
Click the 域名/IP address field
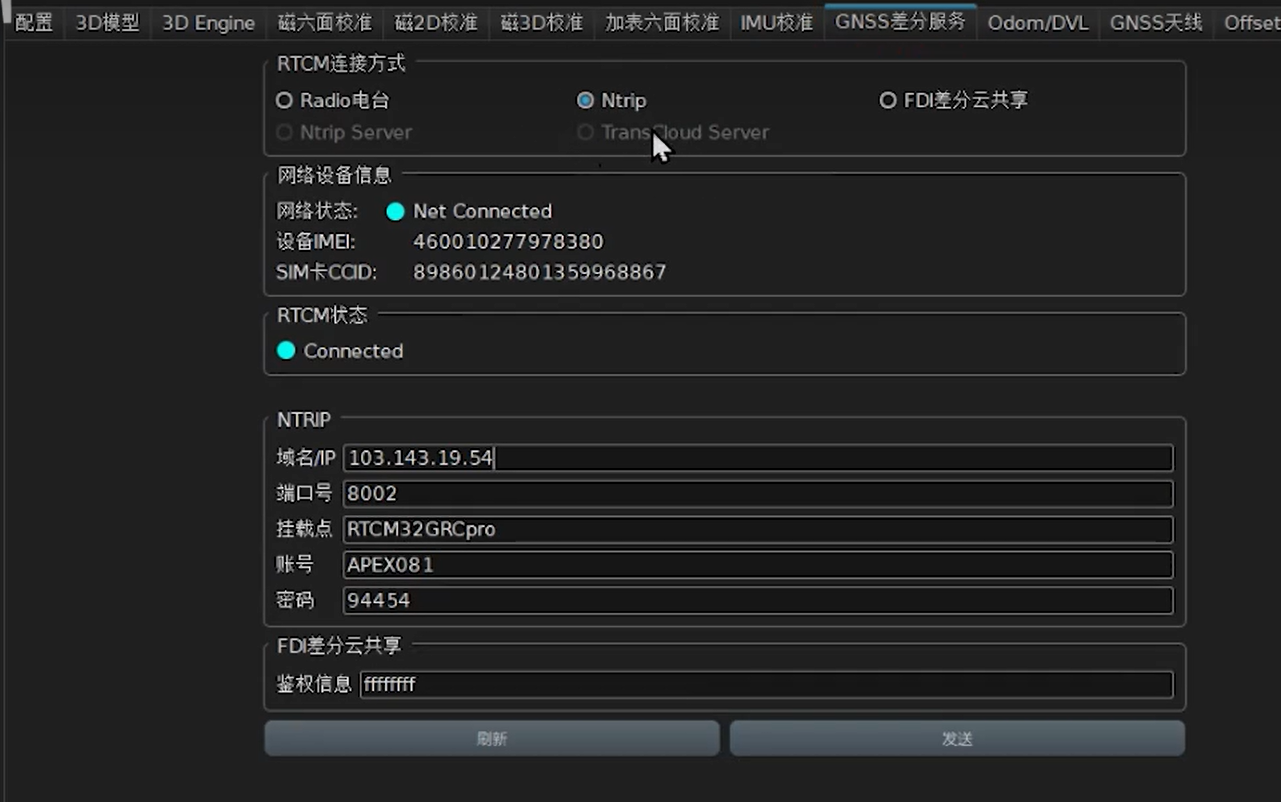pos(758,458)
